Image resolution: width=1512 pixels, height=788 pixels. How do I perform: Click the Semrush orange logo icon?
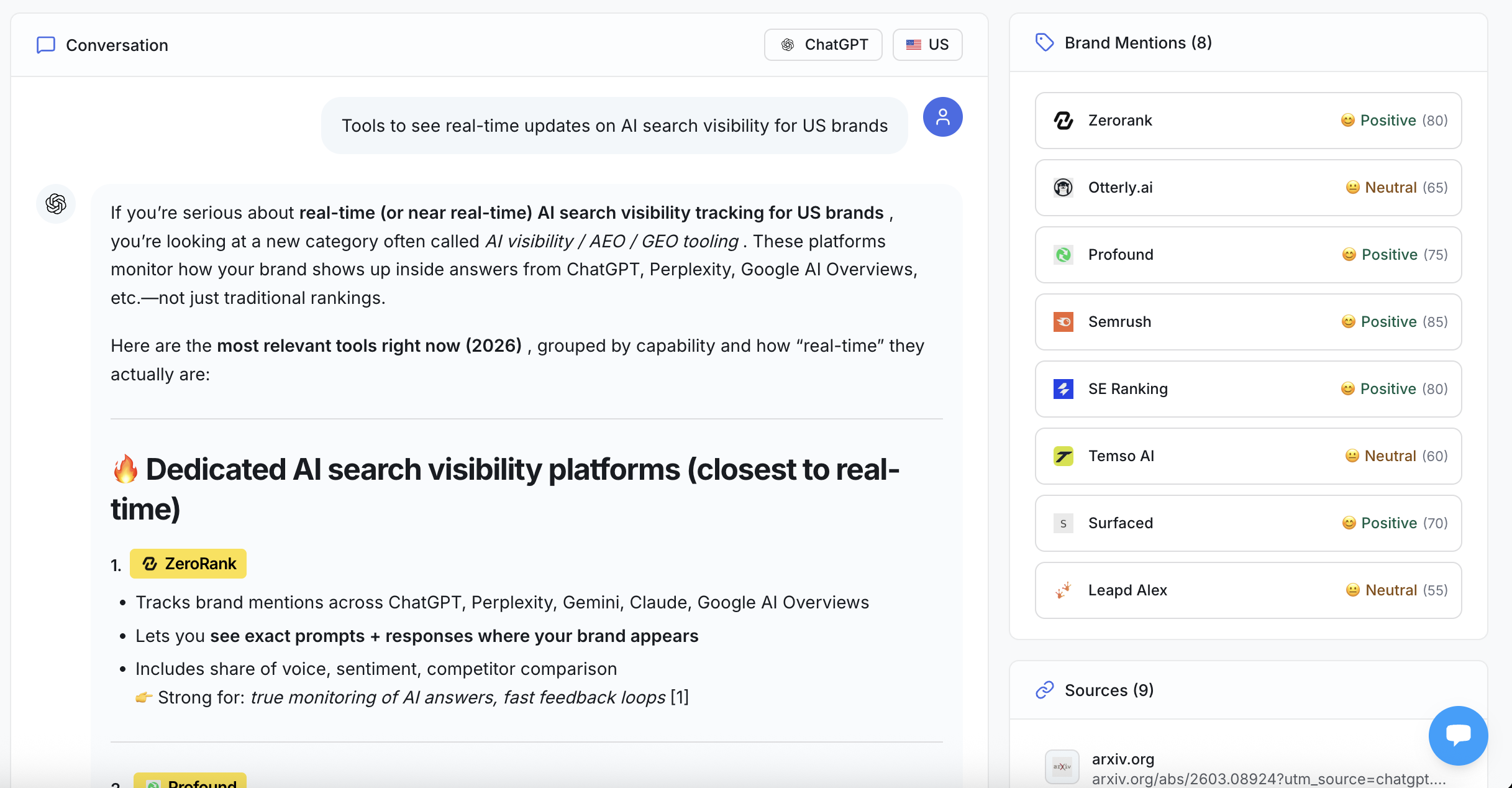pos(1063,322)
